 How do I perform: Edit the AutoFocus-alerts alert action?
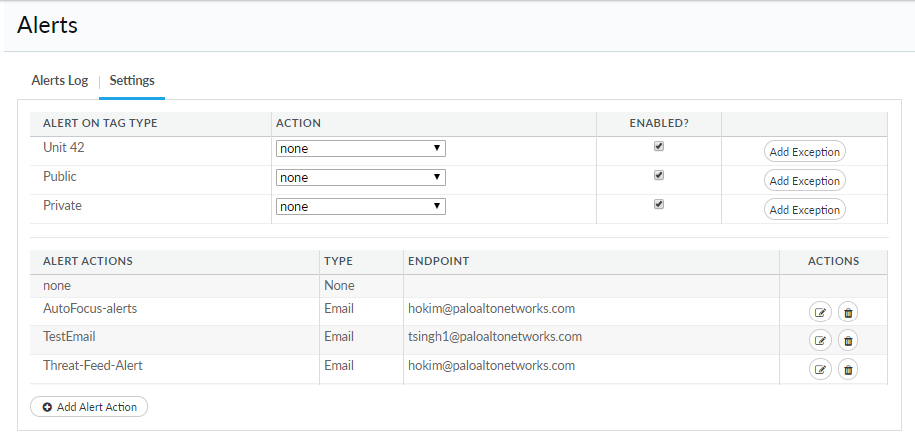[820, 312]
